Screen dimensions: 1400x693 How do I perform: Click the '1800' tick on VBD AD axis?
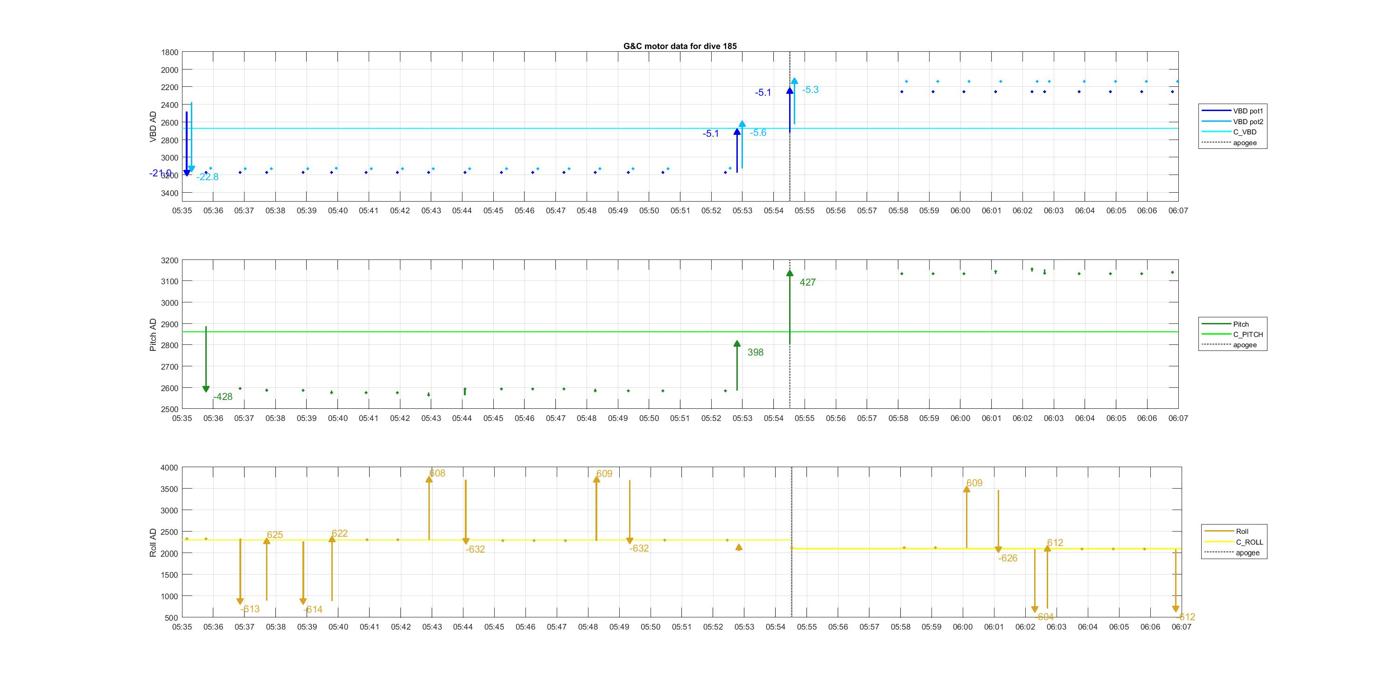[x=170, y=52]
